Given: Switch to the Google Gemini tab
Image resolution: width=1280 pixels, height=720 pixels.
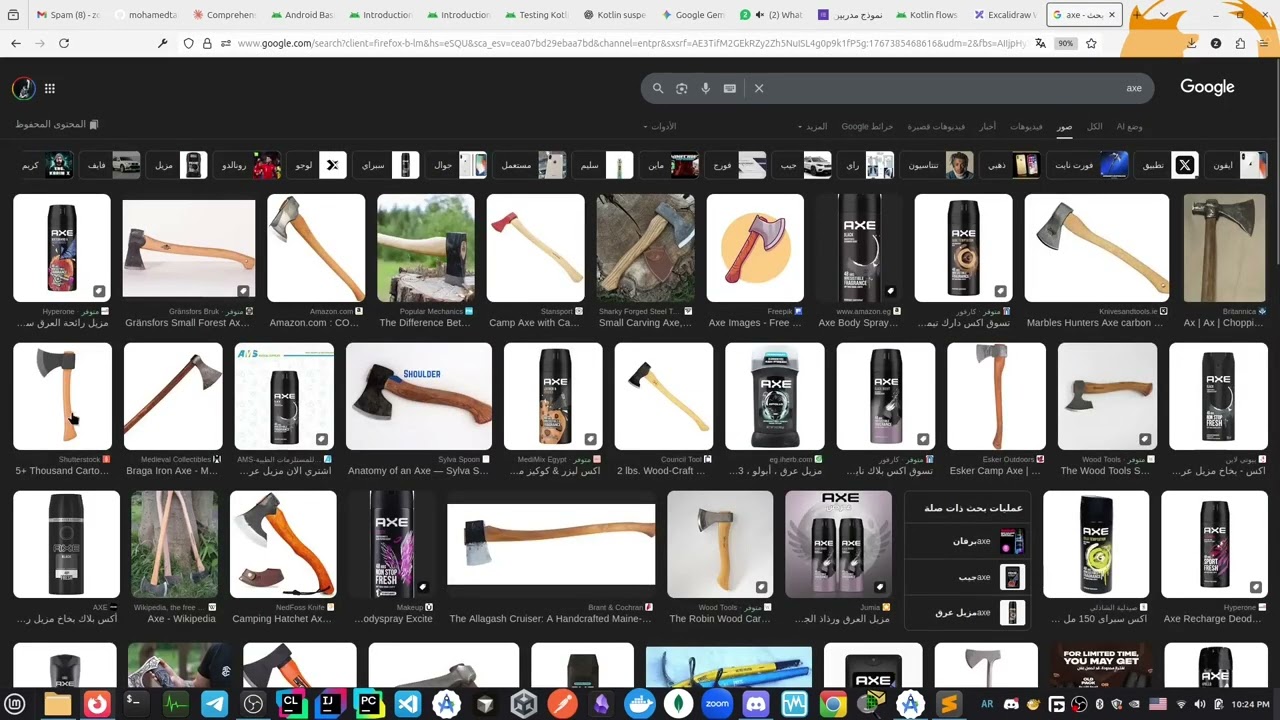Looking at the screenshot, I should (x=693, y=15).
